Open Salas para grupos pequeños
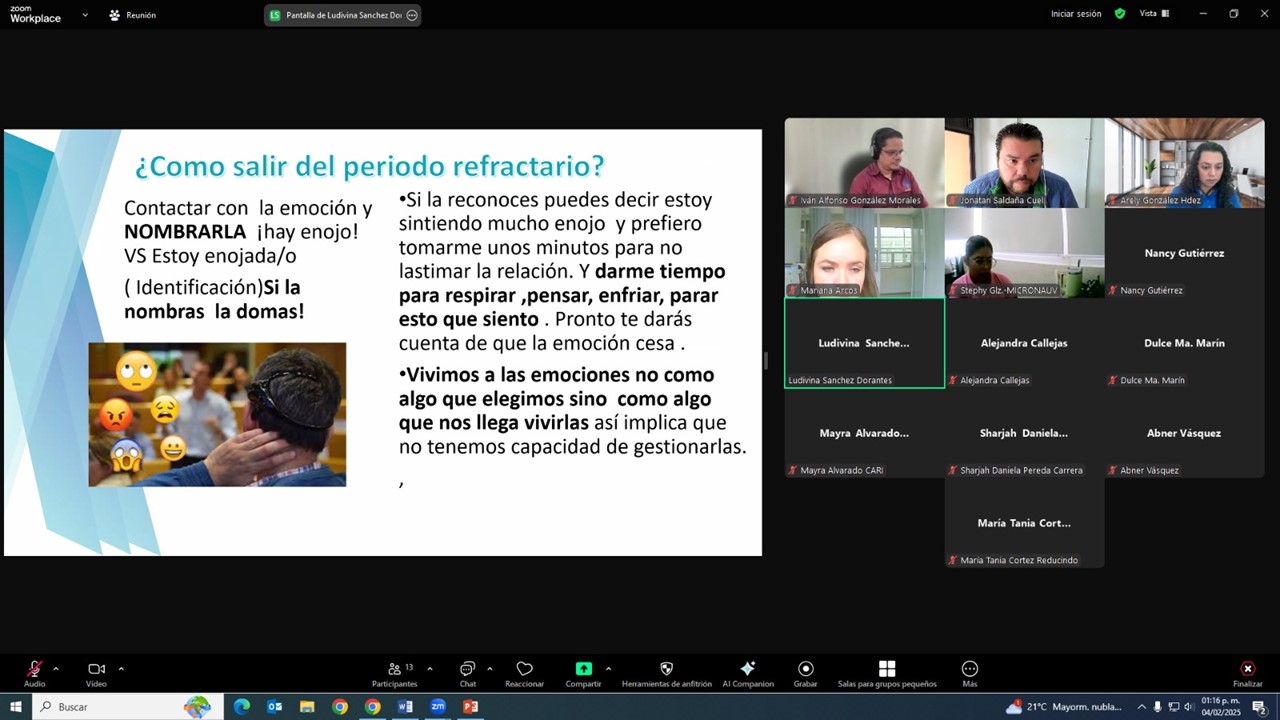Screen dimensions: 1280x720 pyautogui.click(x=886, y=669)
